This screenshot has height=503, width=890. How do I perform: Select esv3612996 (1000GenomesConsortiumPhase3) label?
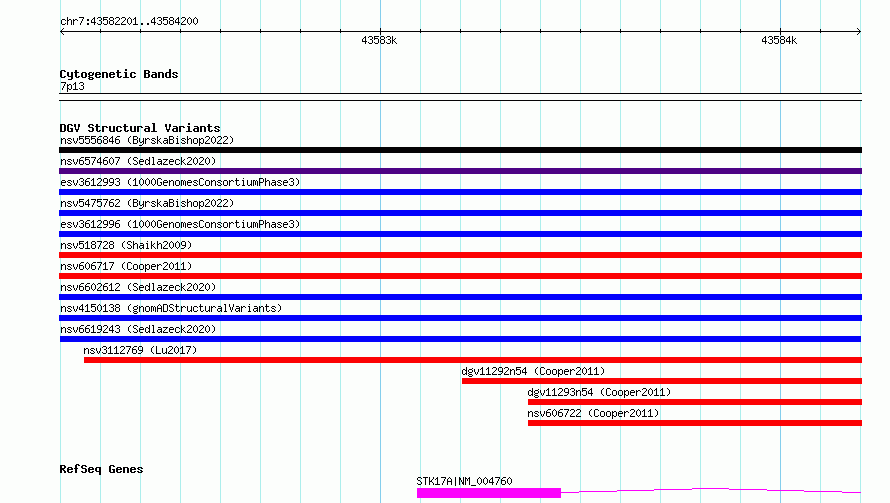click(x=180, y=224)
